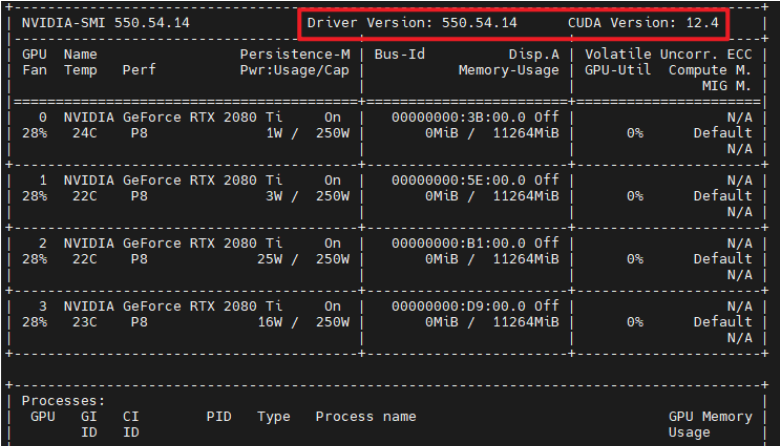Screen dimensions: 780x446
Task: Click the GPU 3 name NVIDIA GeForce RTX 2080 Ti
Action: point(173,306)
